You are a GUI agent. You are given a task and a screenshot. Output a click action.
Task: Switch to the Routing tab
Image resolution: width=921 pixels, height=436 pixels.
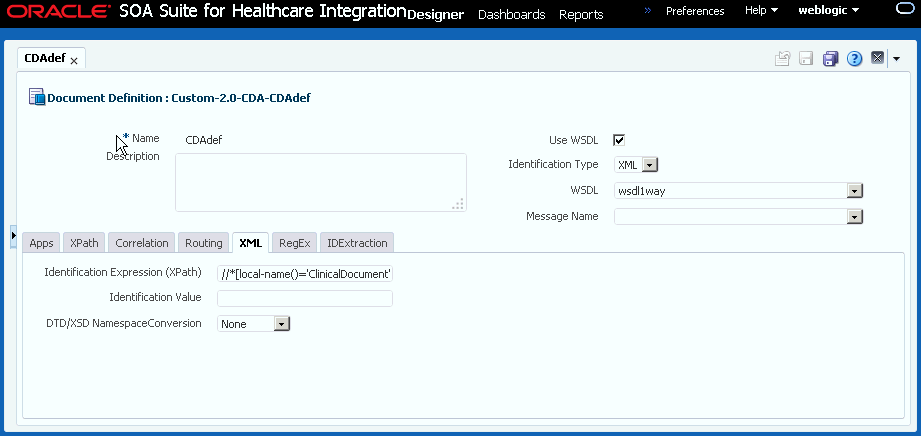204,243
